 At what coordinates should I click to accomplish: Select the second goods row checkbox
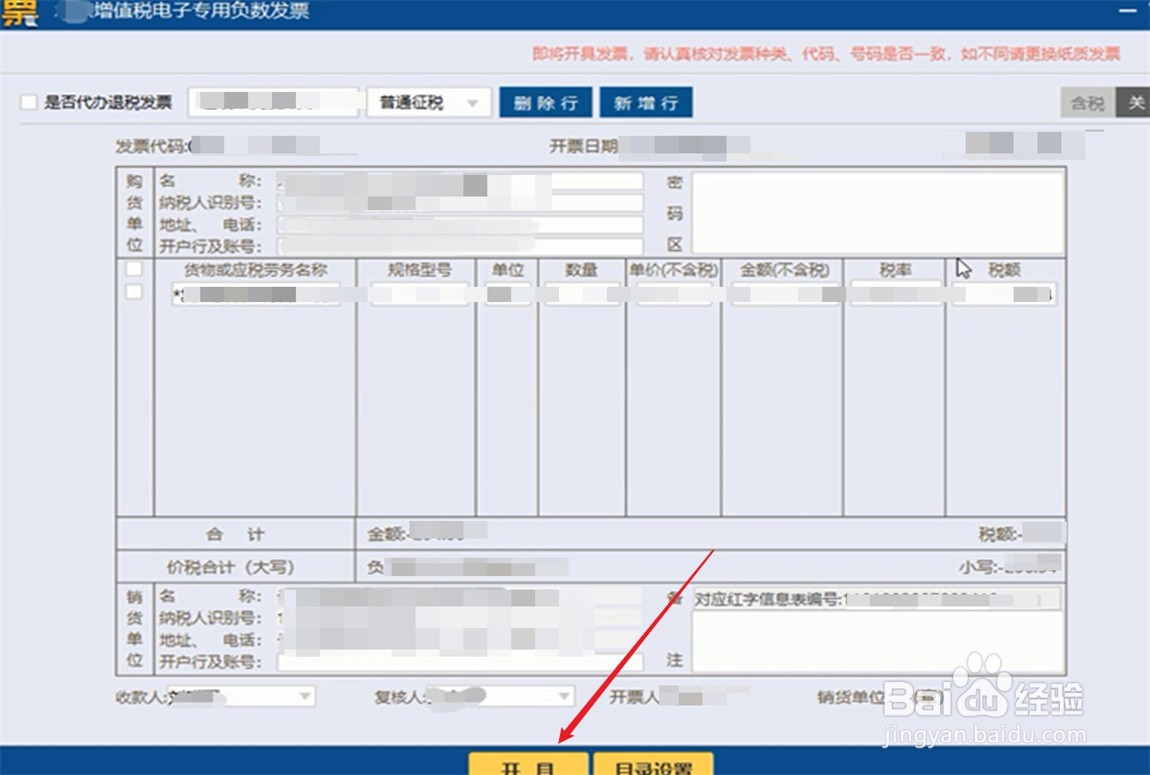[134, 291]
